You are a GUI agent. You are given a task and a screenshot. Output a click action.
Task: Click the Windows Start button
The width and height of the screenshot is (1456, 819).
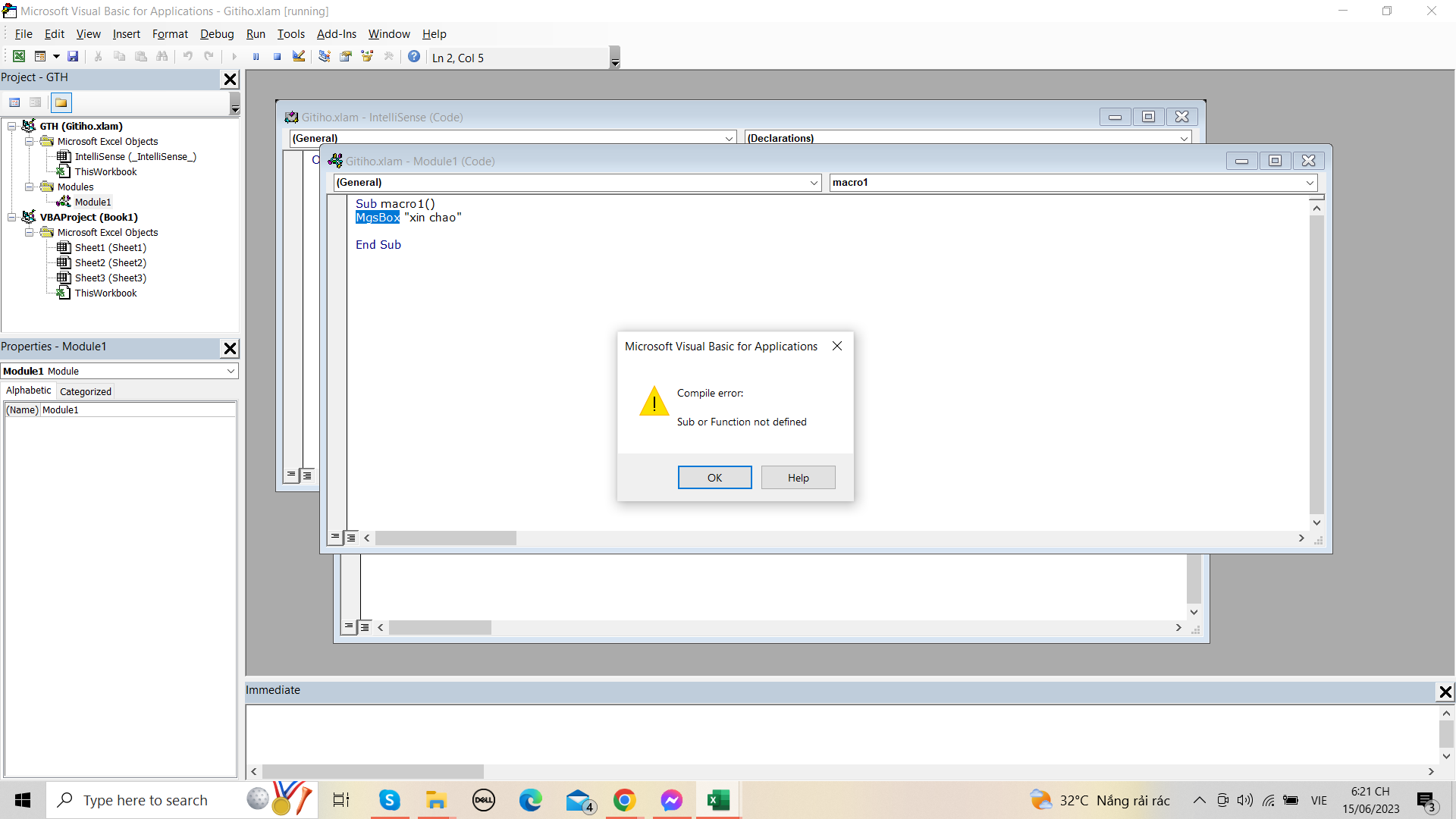coord(23,800)
